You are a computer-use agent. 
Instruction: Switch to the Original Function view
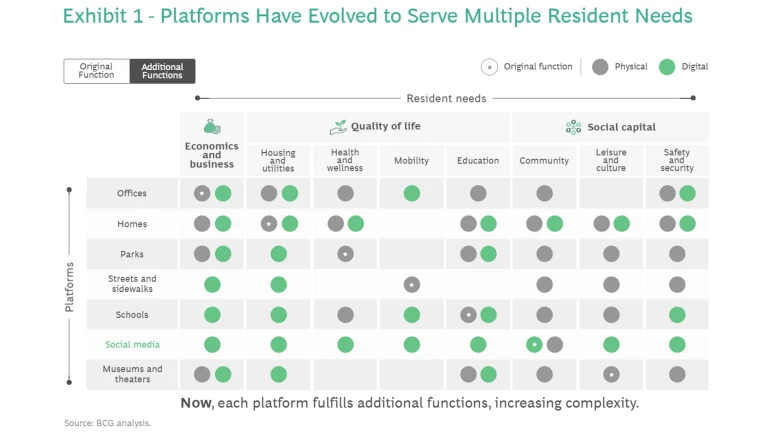coord(97,71)
